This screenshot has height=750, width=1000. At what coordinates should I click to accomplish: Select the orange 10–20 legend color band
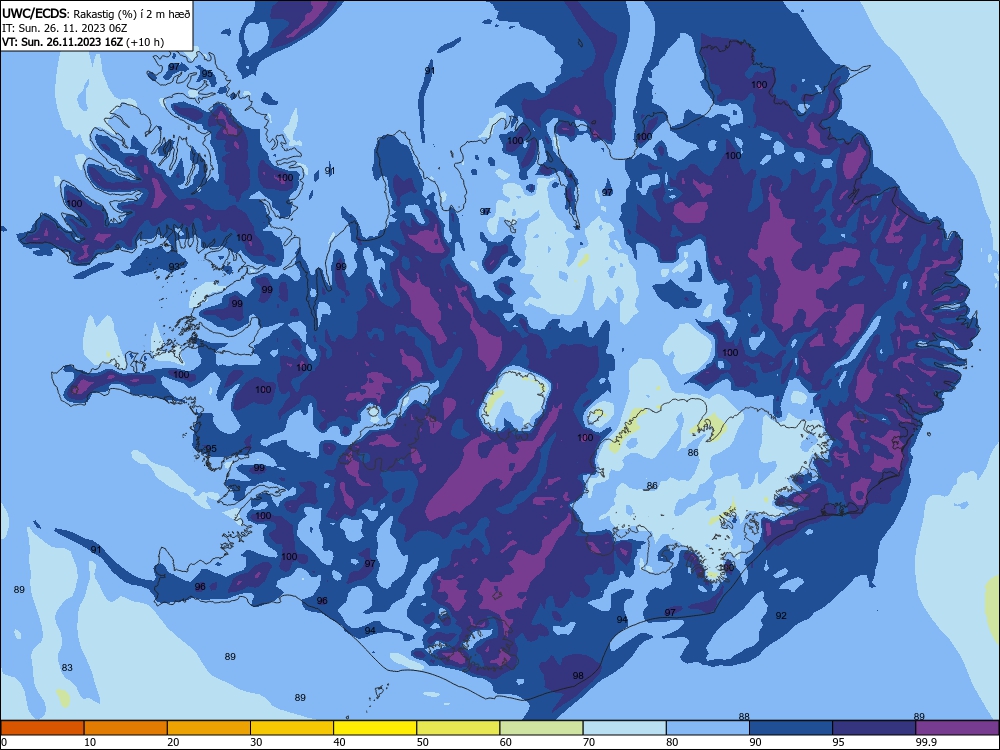(126, 728)
